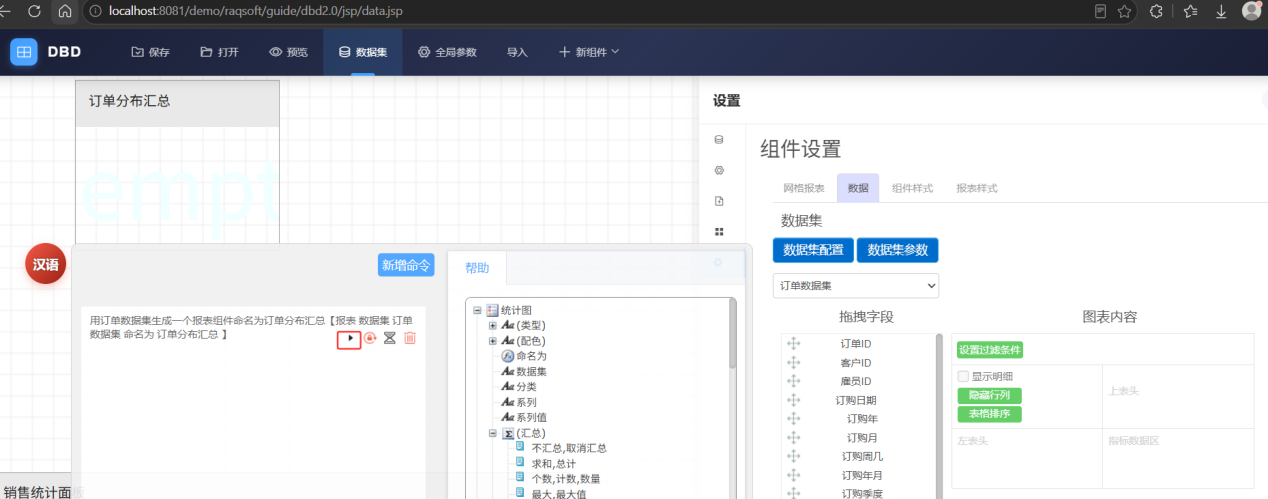Open the 订单数据集 dropdown
The image size is (1268, 499).
[856, 285]
